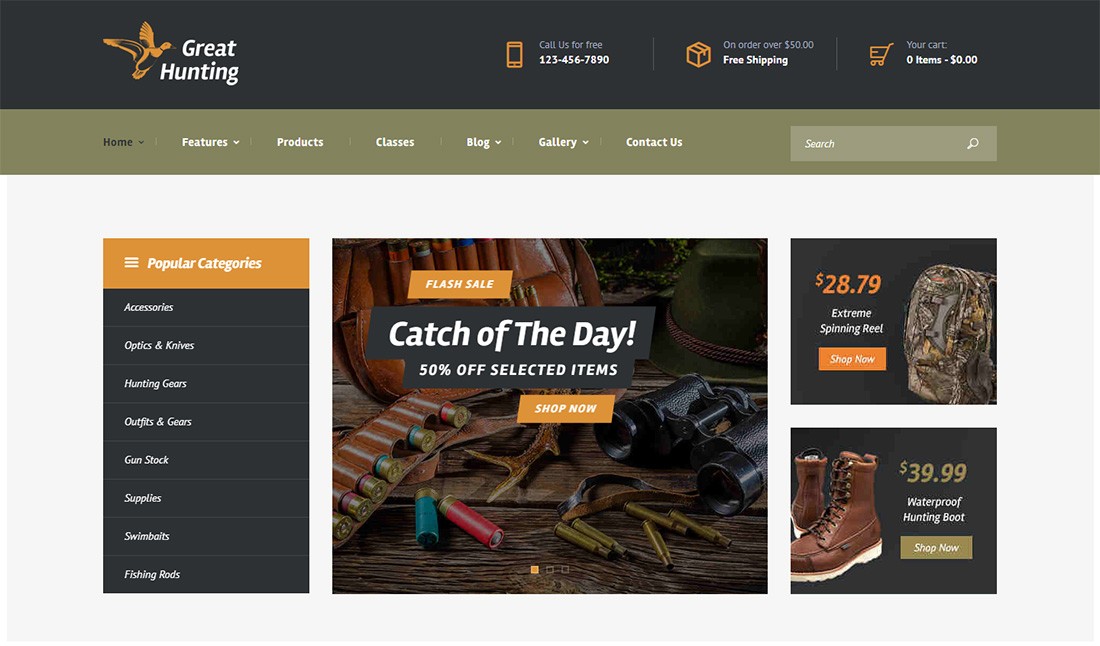Select the third slider dot indicator
The image size is (1100, 646).
point(565,570)
